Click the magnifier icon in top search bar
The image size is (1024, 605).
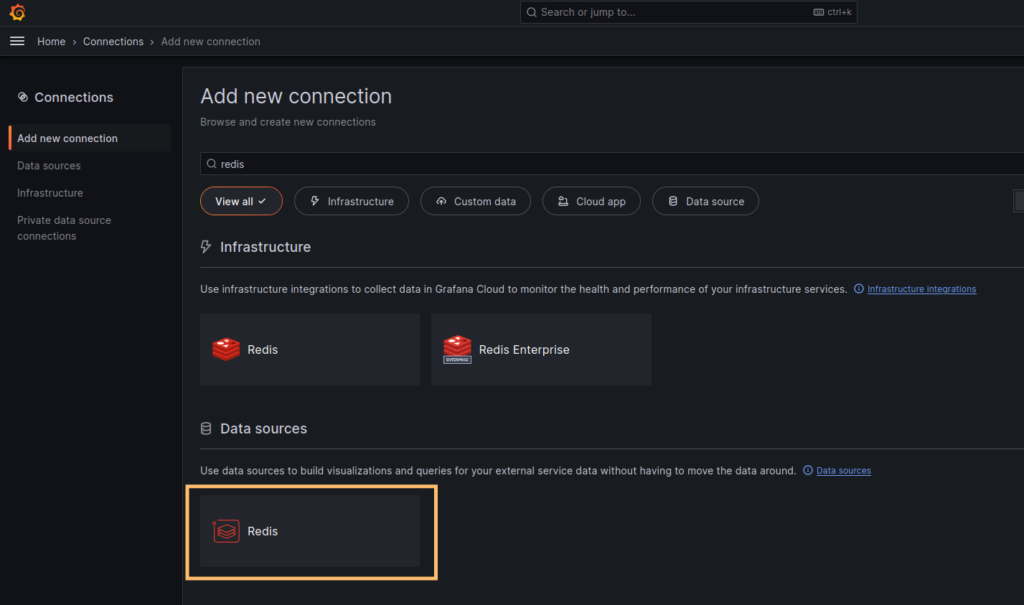(x=532, y=12)
